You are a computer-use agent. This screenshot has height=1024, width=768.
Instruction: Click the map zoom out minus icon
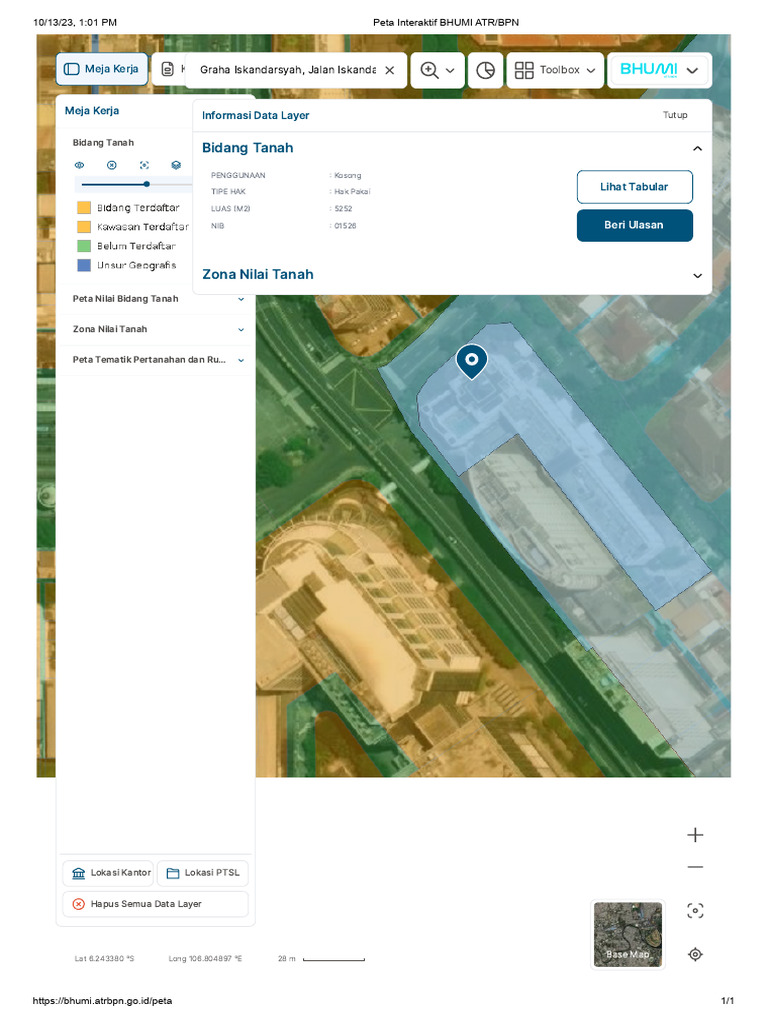coord(695,867)
